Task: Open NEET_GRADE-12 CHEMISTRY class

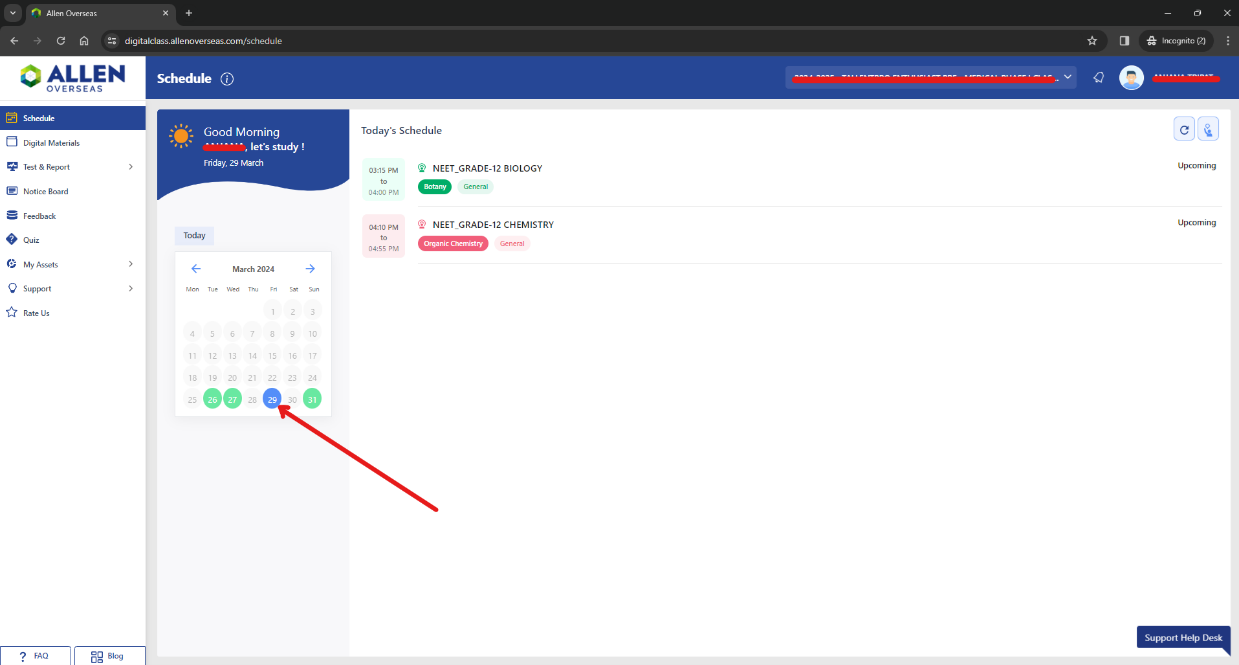Action: (493, 225)
